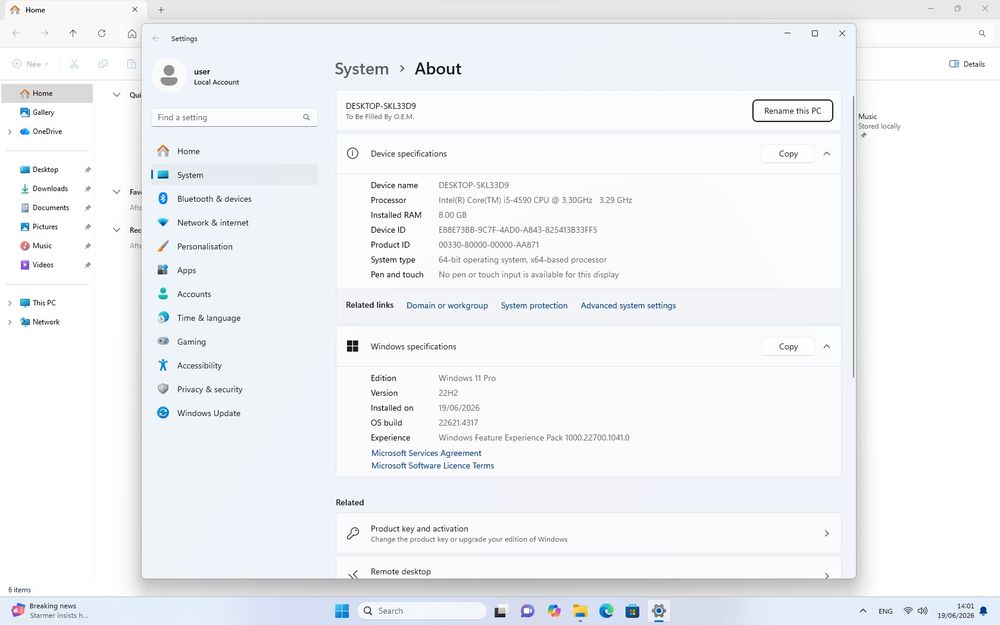Click the taskbar Search box

(x=422, y=611)
